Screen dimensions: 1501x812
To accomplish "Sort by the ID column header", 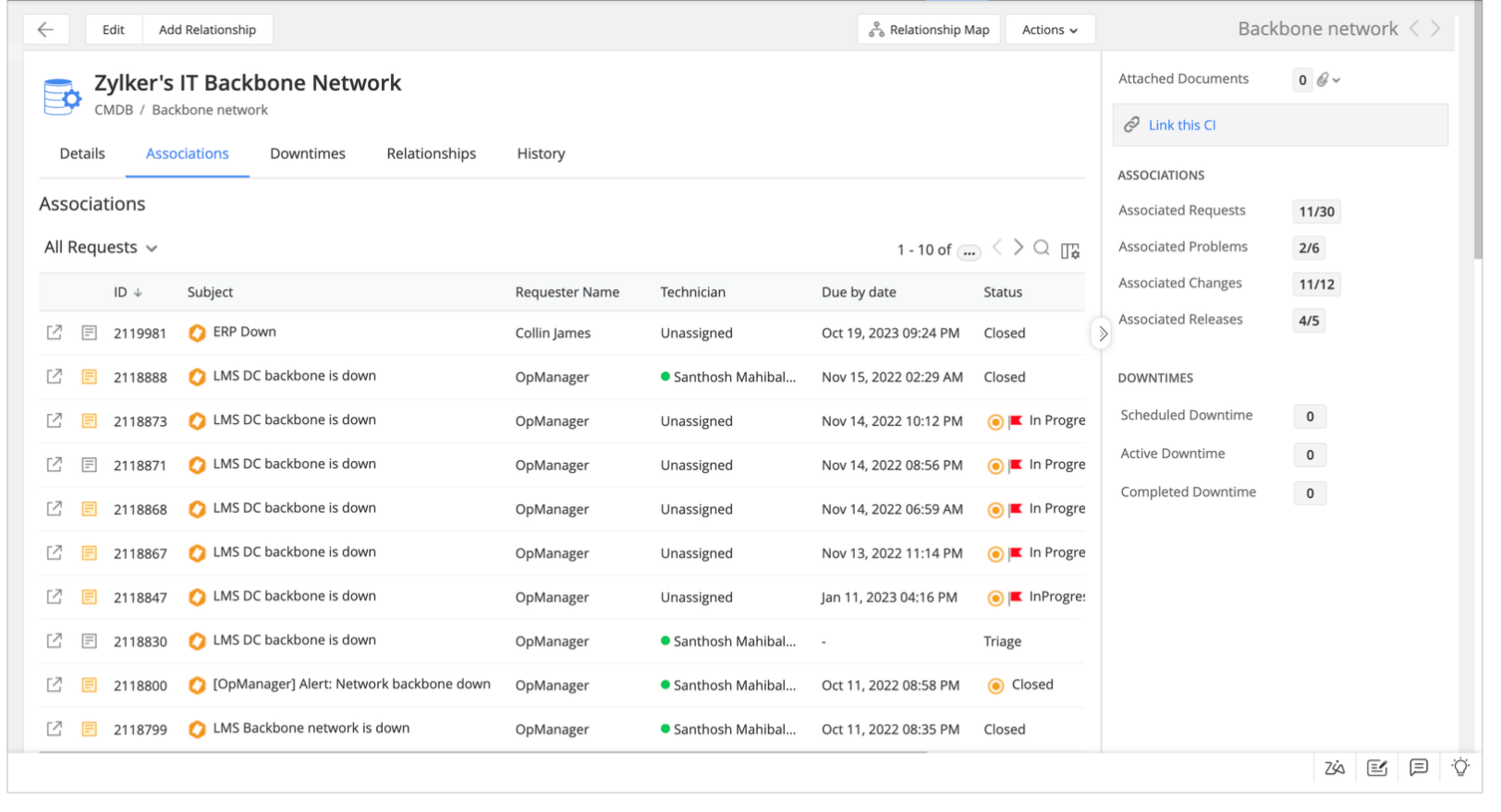I will tap(128, 292).
